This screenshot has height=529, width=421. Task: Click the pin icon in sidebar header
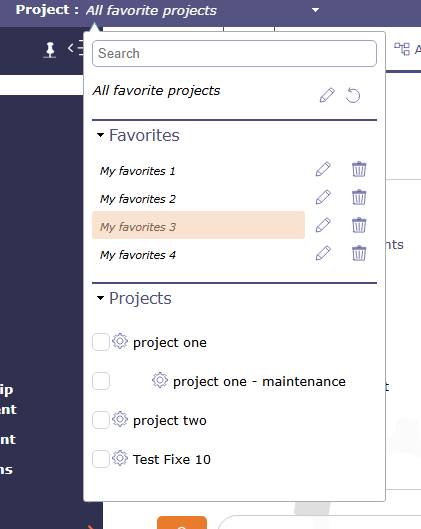click(x=50, y=50)
